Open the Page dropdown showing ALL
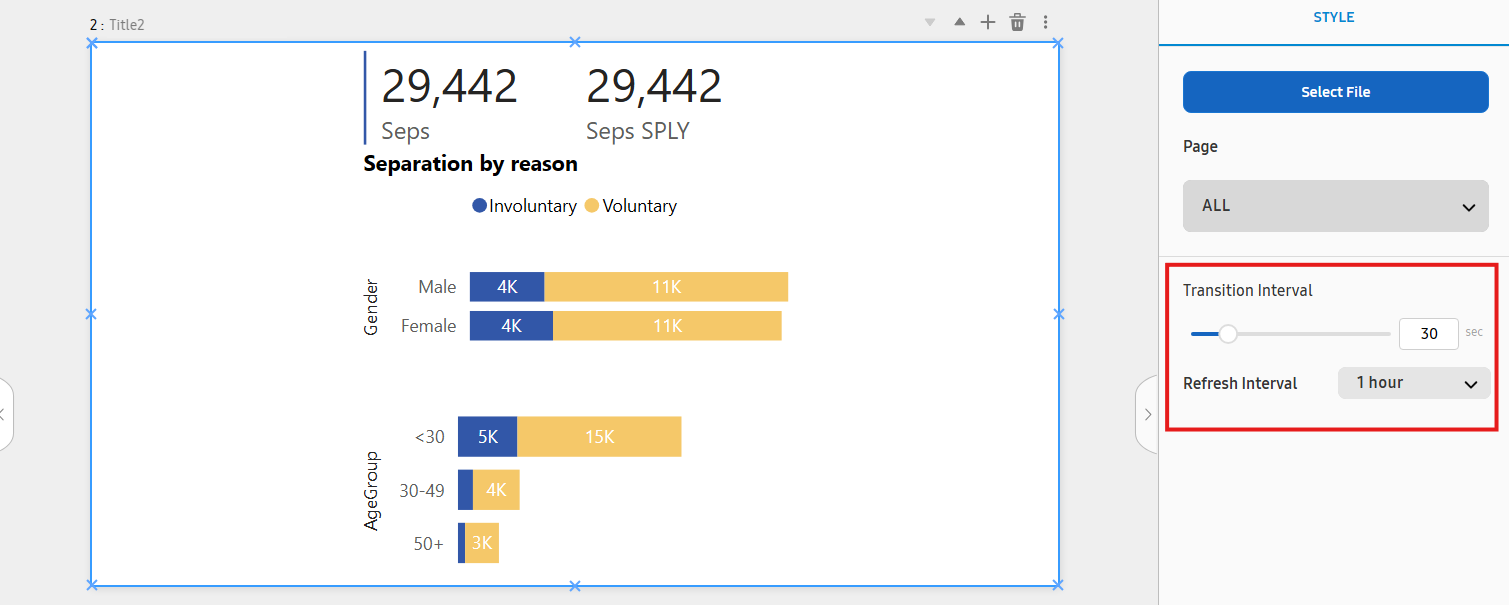Image resolution: width=1509 pixels, height=605 pixels. pyautogui.click(x=1335, y=206)
